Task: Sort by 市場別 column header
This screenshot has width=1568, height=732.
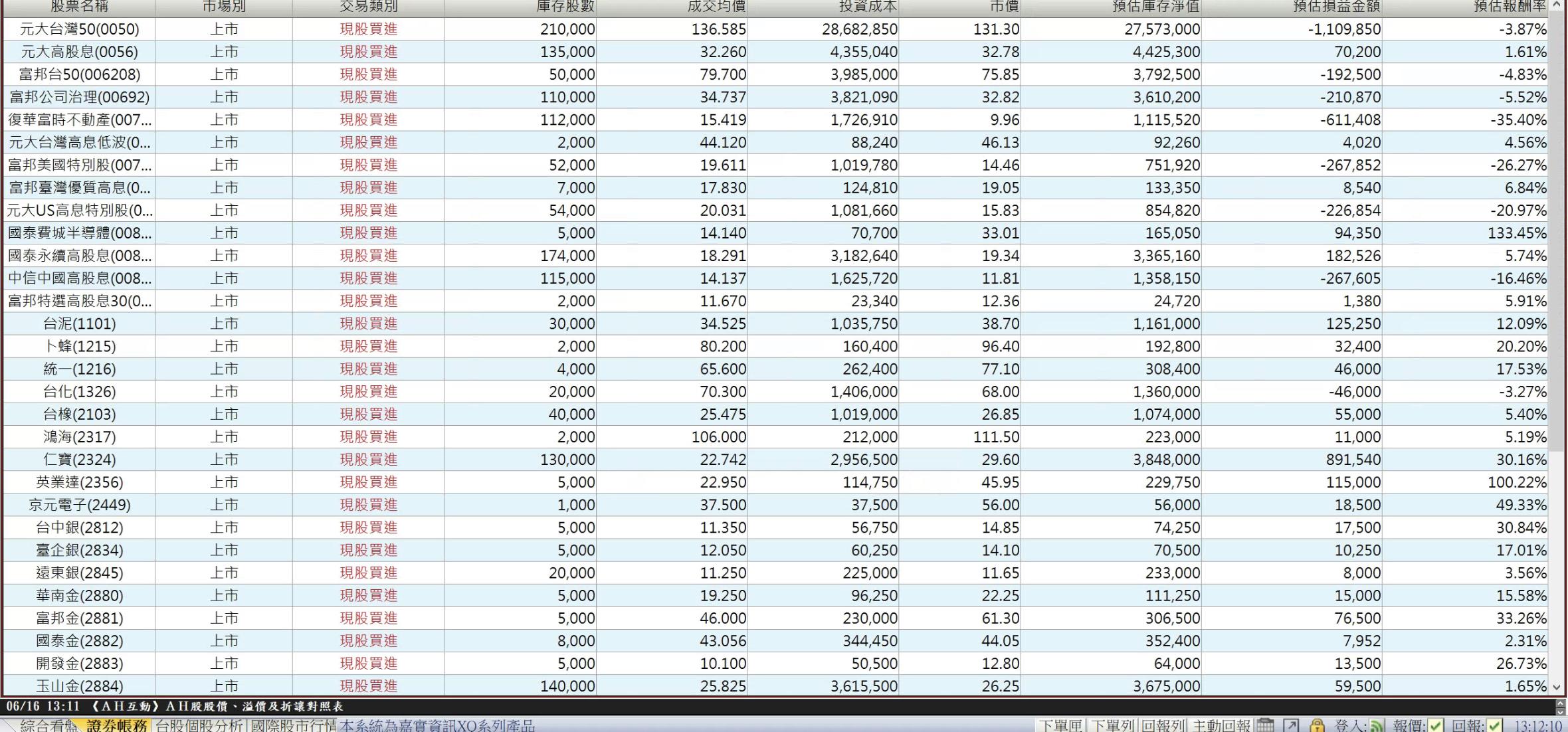Action: 224,7
